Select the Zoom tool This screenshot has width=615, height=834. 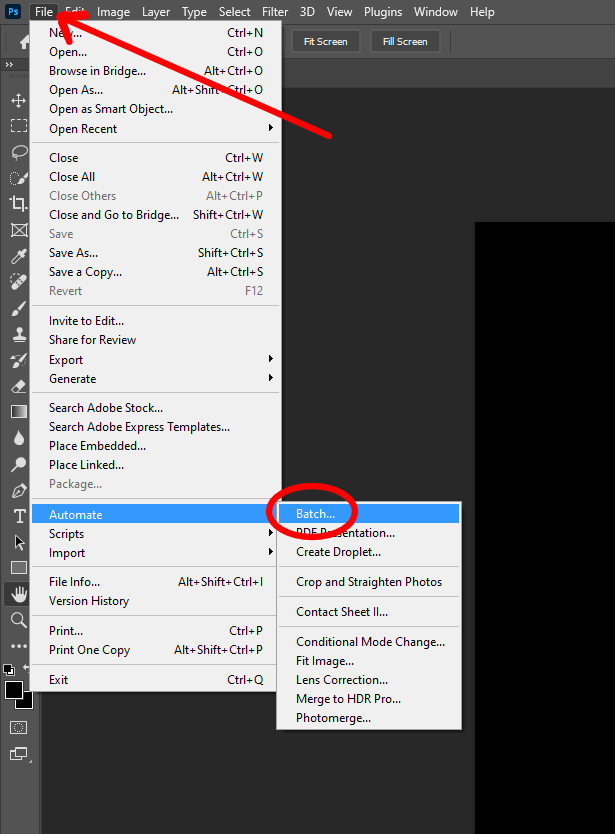point(19,620)
